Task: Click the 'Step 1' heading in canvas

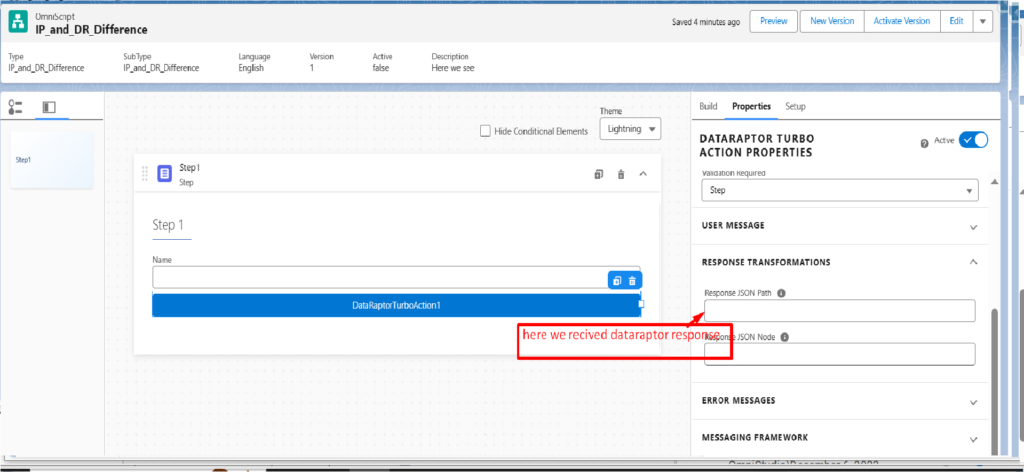Action: (168, 225)
